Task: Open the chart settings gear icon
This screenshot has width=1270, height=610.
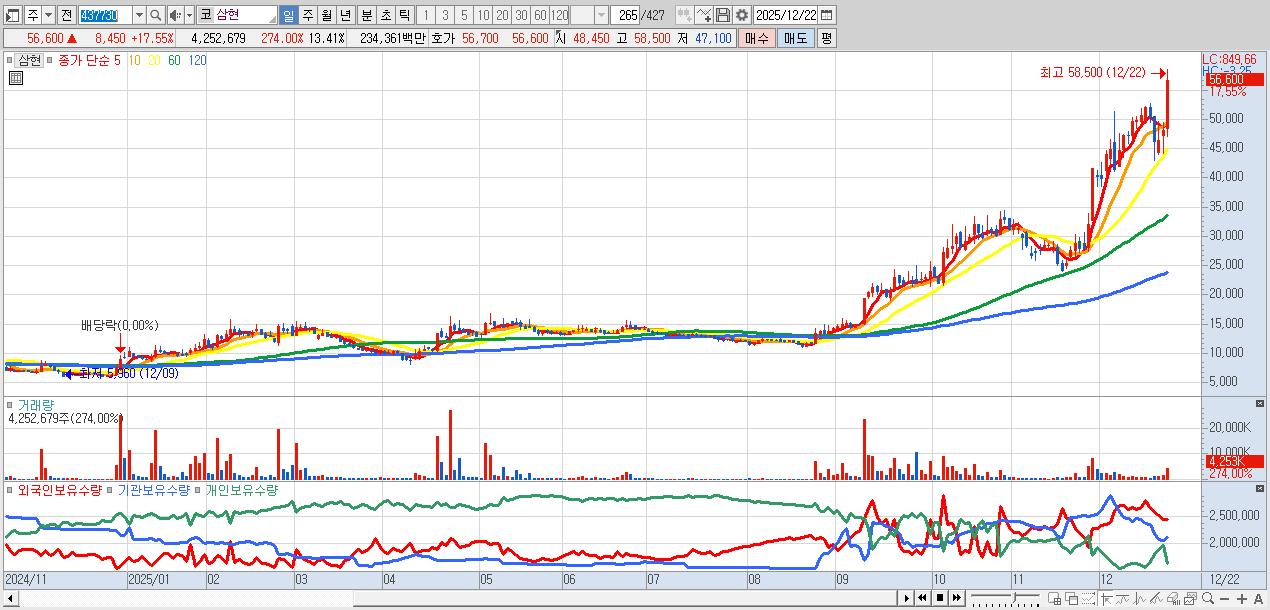Action: coord(741,15)
